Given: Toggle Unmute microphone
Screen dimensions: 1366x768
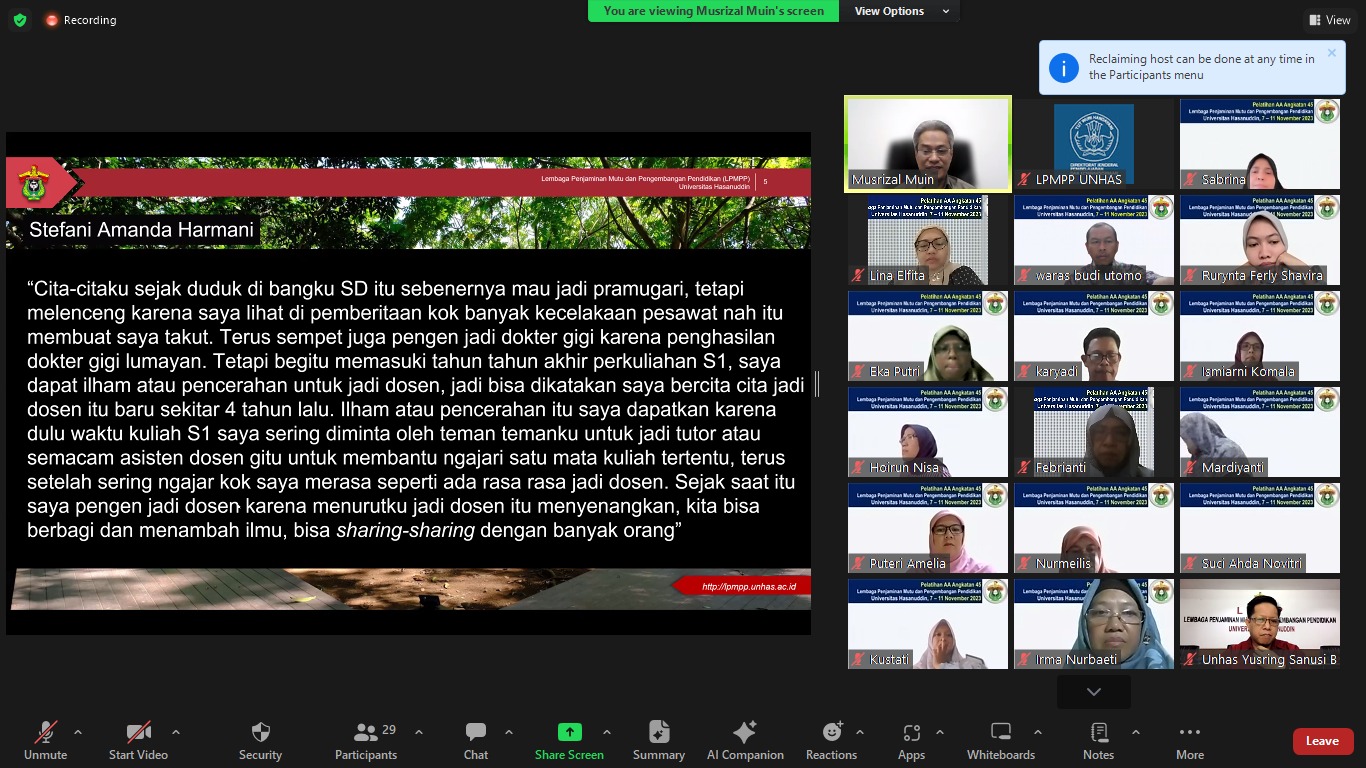Looking at the screenshot, I should (46, 740).
